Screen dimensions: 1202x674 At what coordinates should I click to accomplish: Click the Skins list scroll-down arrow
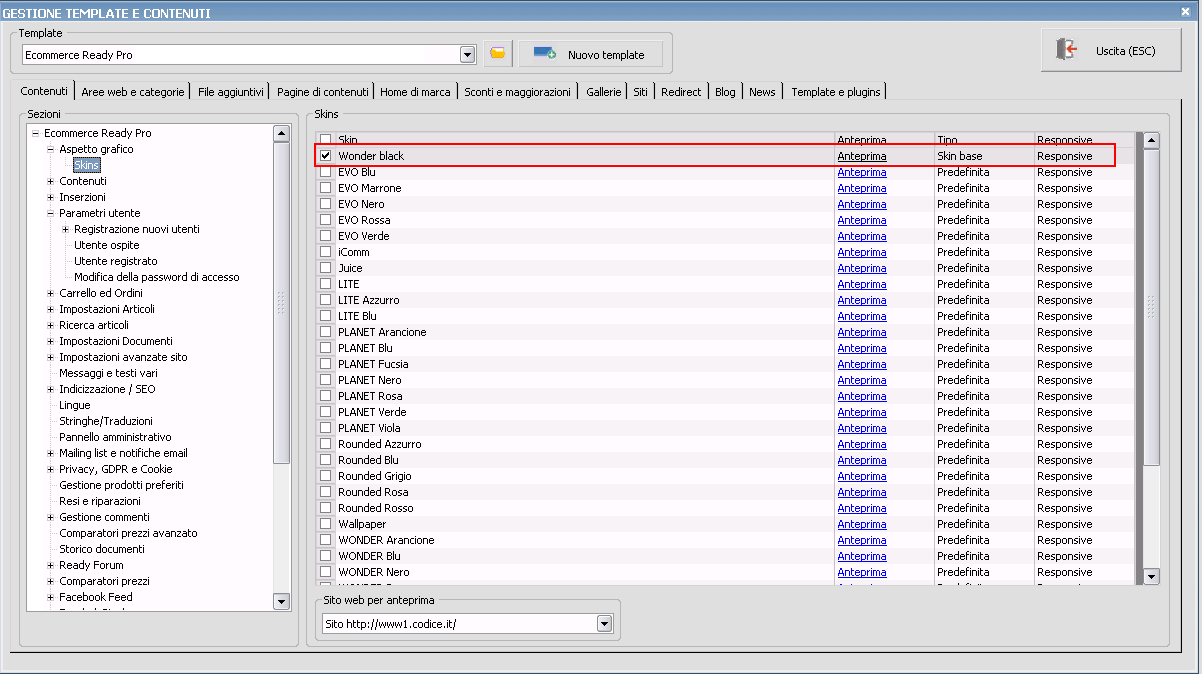pyautogui.click(x=1151, y=576)
